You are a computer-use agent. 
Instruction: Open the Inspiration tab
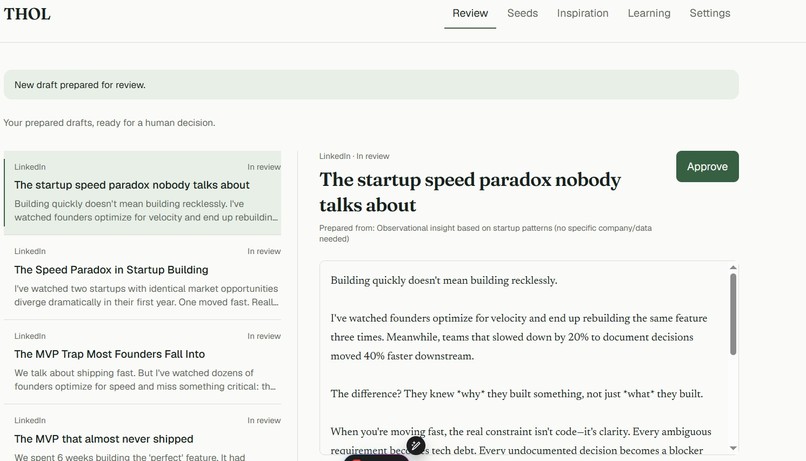coord(582,13)
